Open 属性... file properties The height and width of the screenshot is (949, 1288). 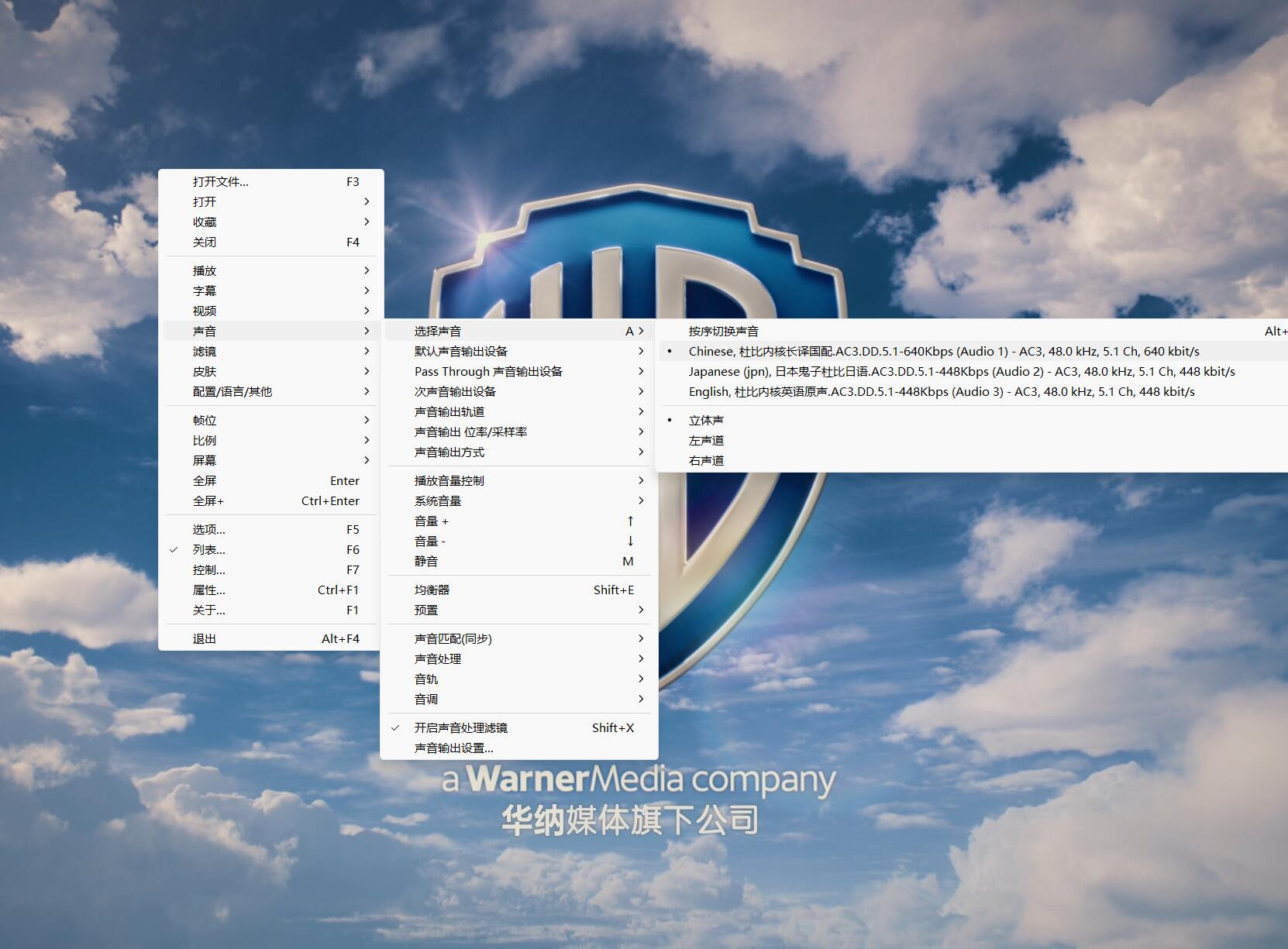click(271, 590)
